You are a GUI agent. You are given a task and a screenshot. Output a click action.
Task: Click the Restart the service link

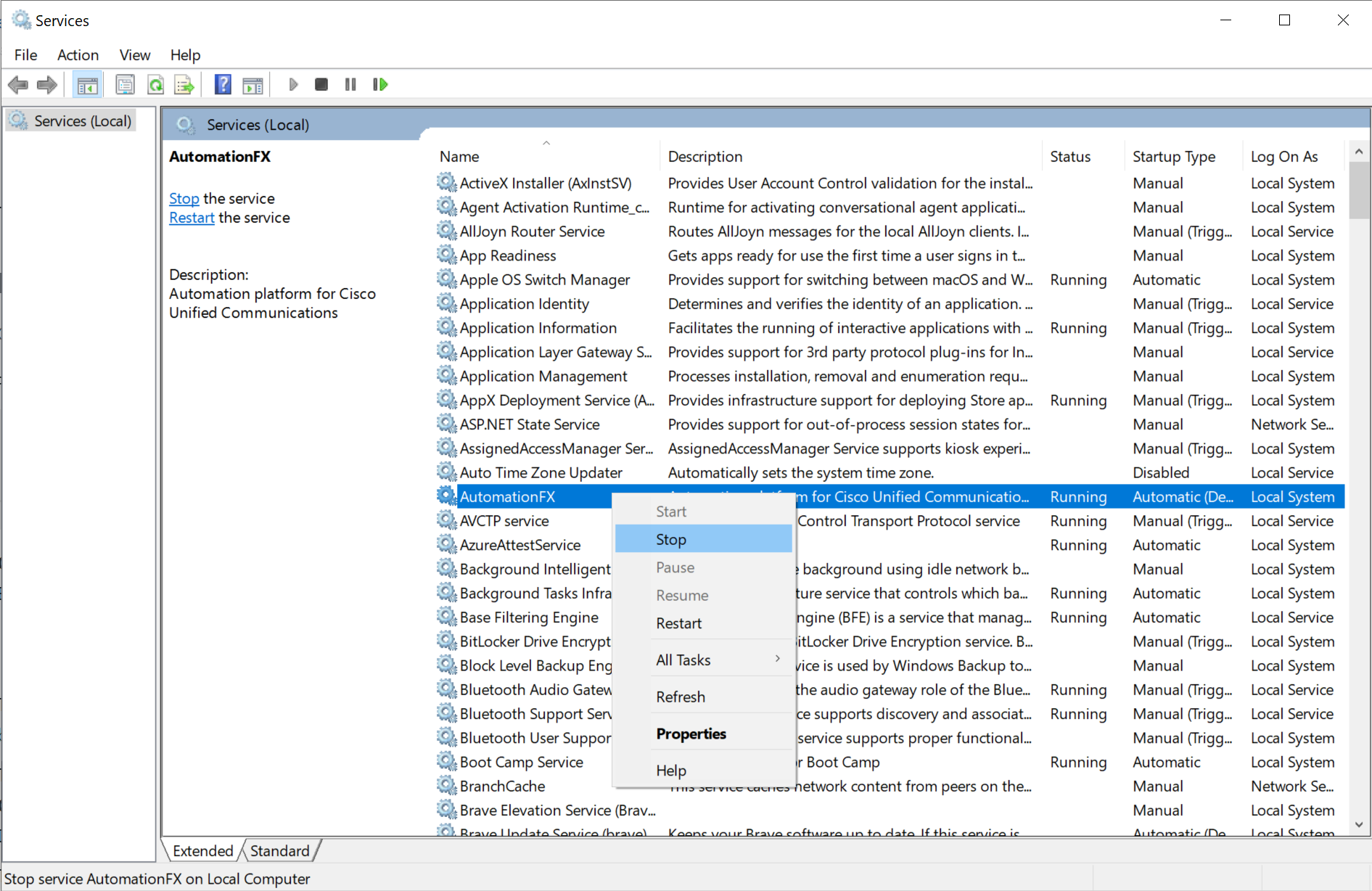pyautogui.click(x=192, y=218)
